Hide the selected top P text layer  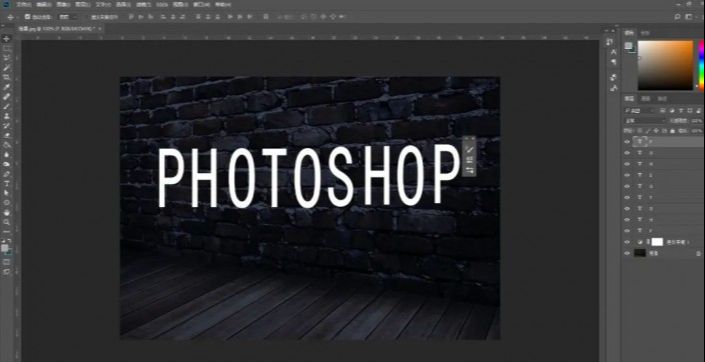click(x=627, y=142)
